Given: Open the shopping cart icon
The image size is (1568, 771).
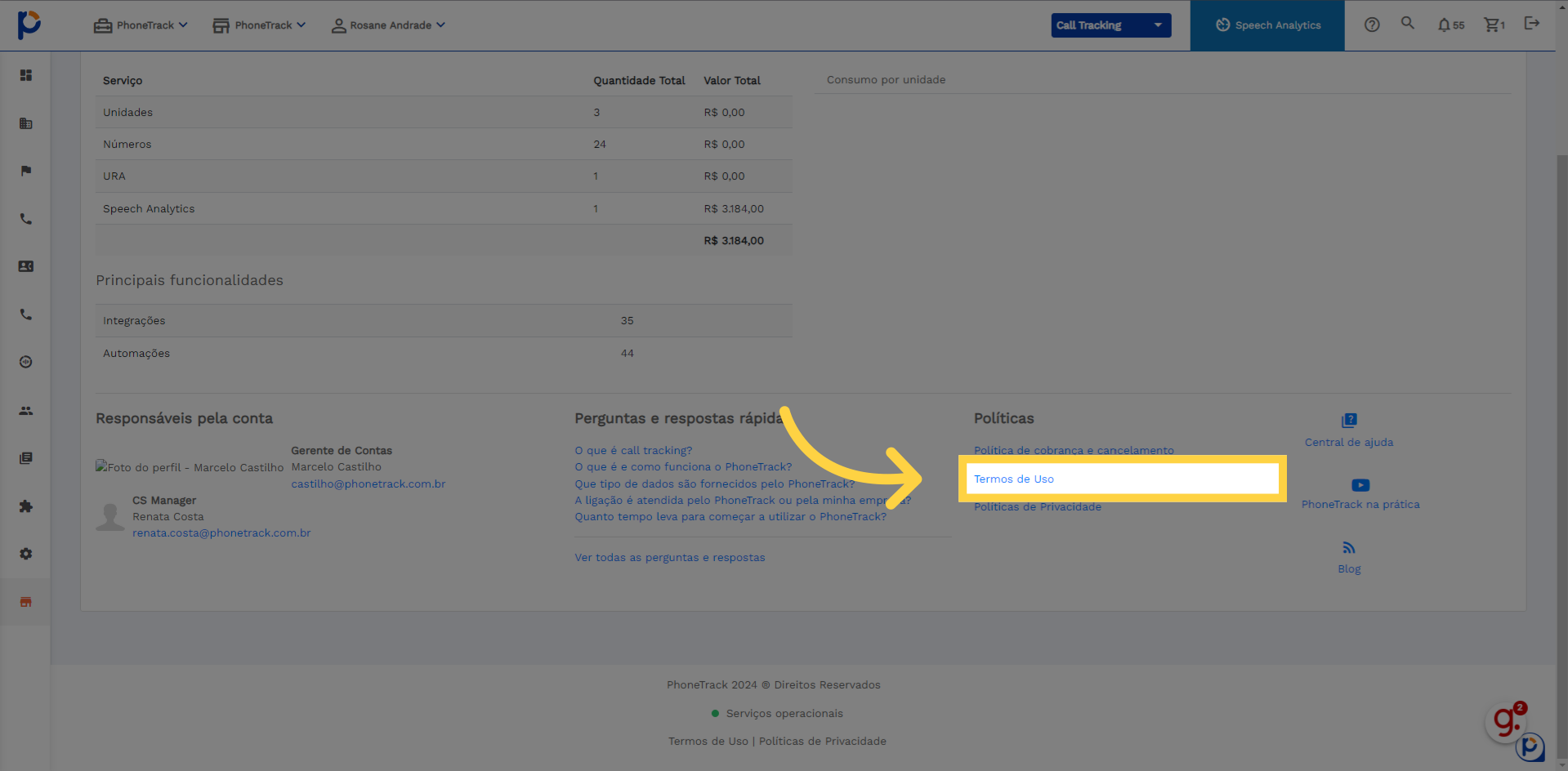Looking at the screenshot, I should point(1494,25).
